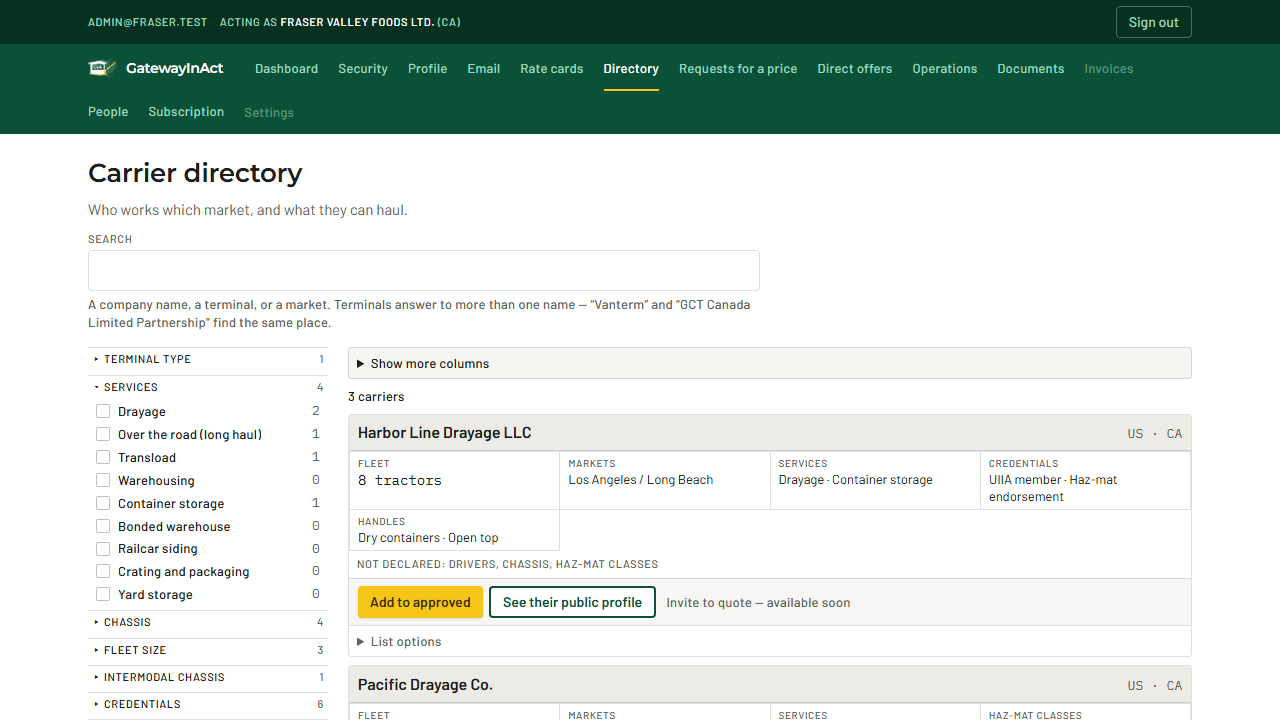Open the People sub-navigation link
The height and width of the screenshot is (720, 1280).
[108, 112]
